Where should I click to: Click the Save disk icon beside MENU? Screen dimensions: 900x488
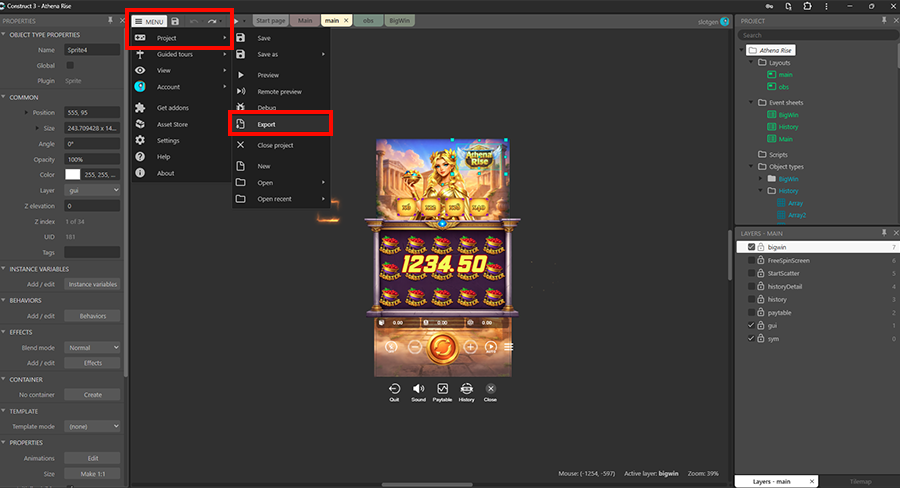click(175, 21)
